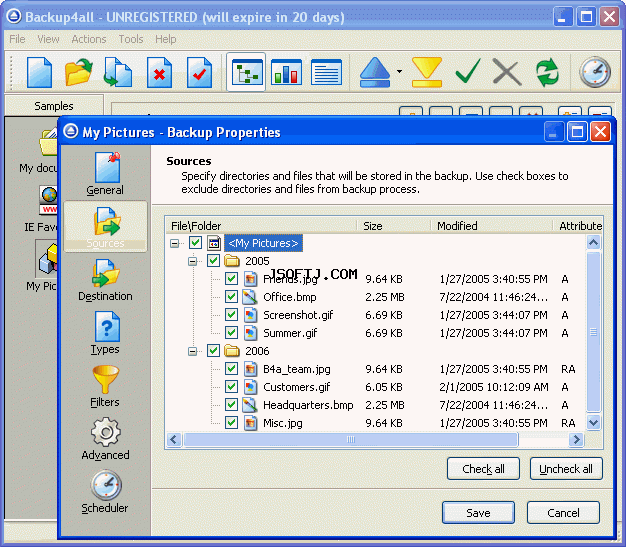The width and height of the screenshot is (626, 547).
Task: Click the Properties toolbar icon with red checkmark
Action: [199, 72]
